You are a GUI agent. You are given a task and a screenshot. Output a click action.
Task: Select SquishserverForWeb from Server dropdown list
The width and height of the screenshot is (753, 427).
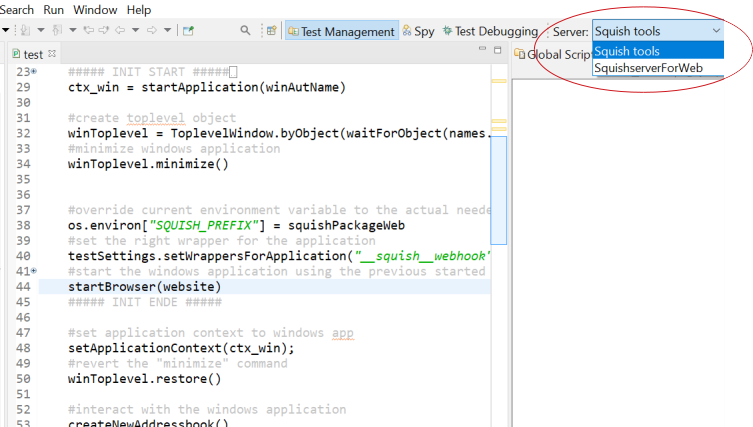[648, 68]
